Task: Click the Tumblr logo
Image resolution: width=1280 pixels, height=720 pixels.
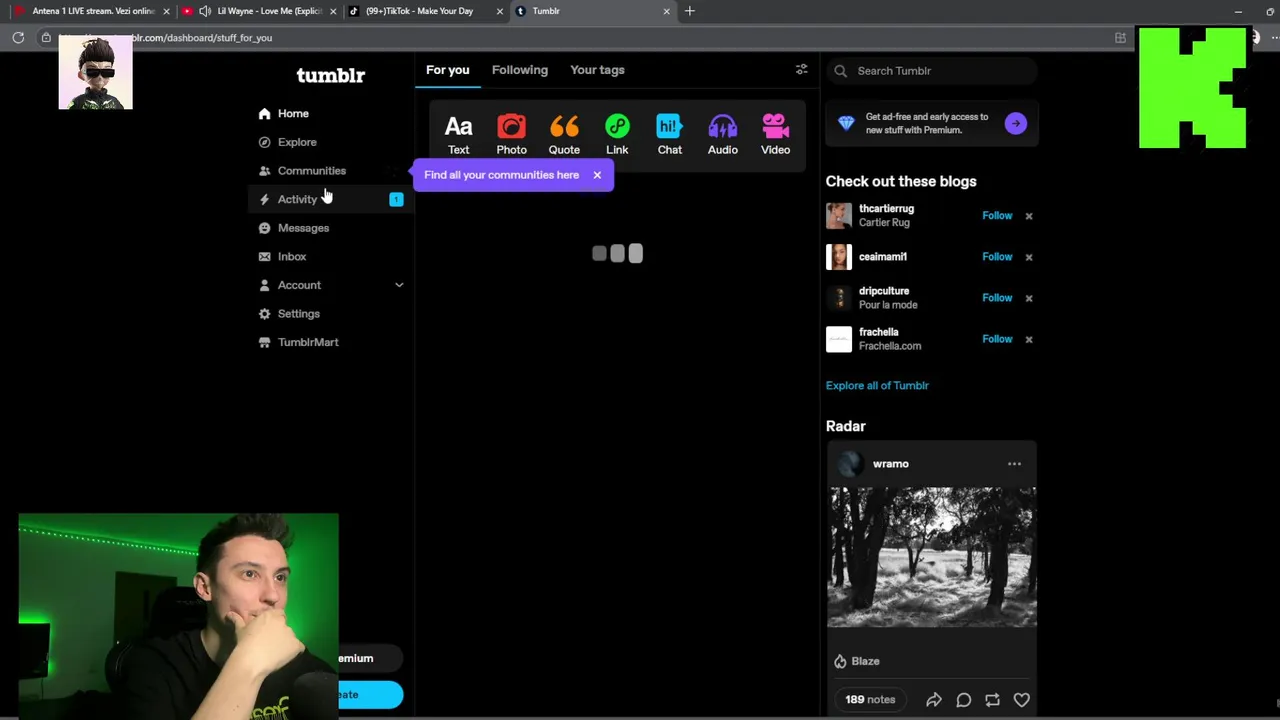Action: click(x=330, y=75)
